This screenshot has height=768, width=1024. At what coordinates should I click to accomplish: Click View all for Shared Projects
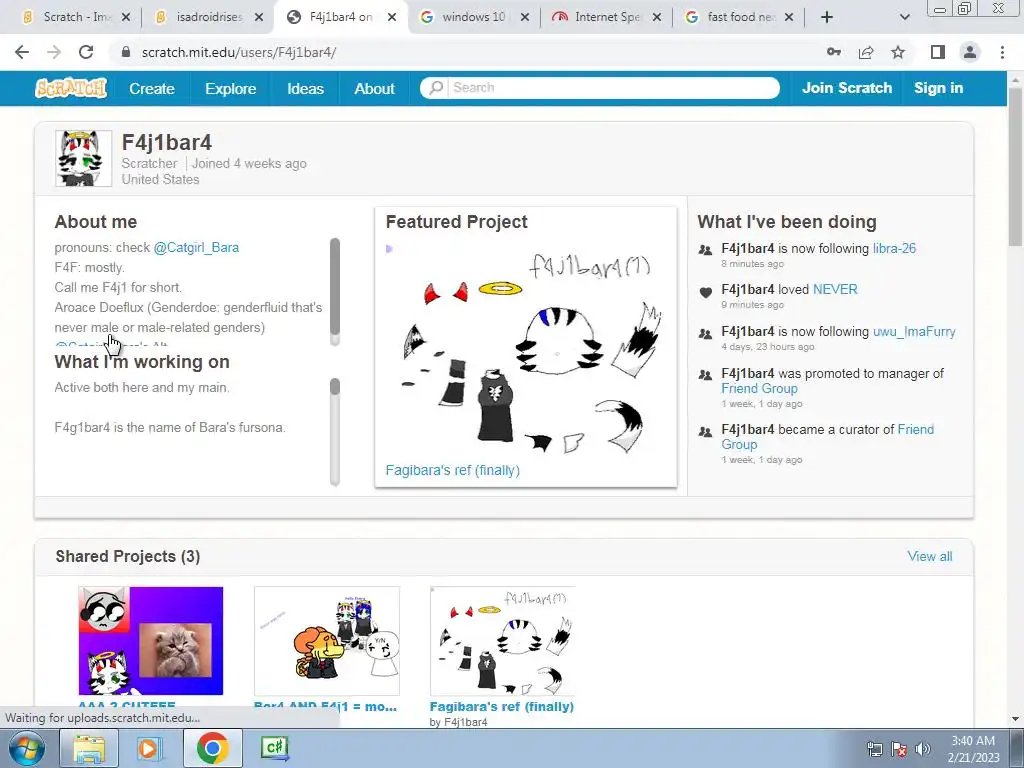click(929, 556)
